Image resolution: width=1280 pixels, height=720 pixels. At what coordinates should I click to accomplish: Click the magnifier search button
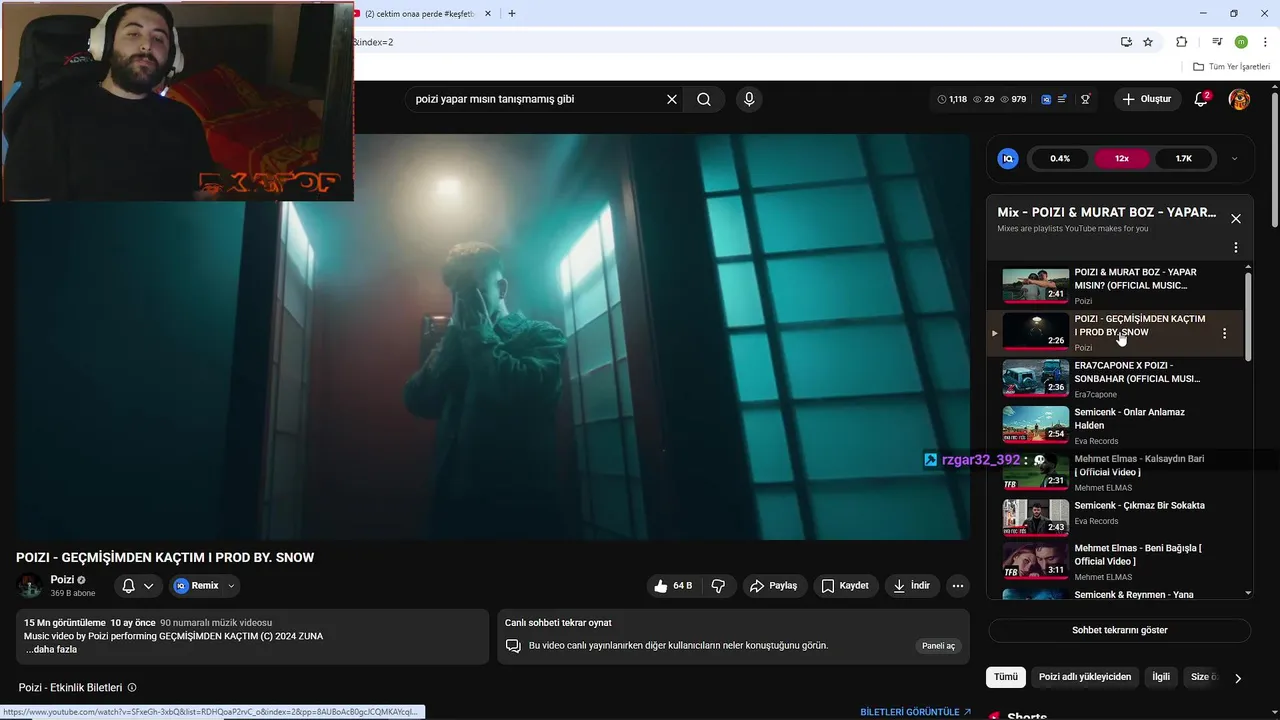tap(704, 99)
